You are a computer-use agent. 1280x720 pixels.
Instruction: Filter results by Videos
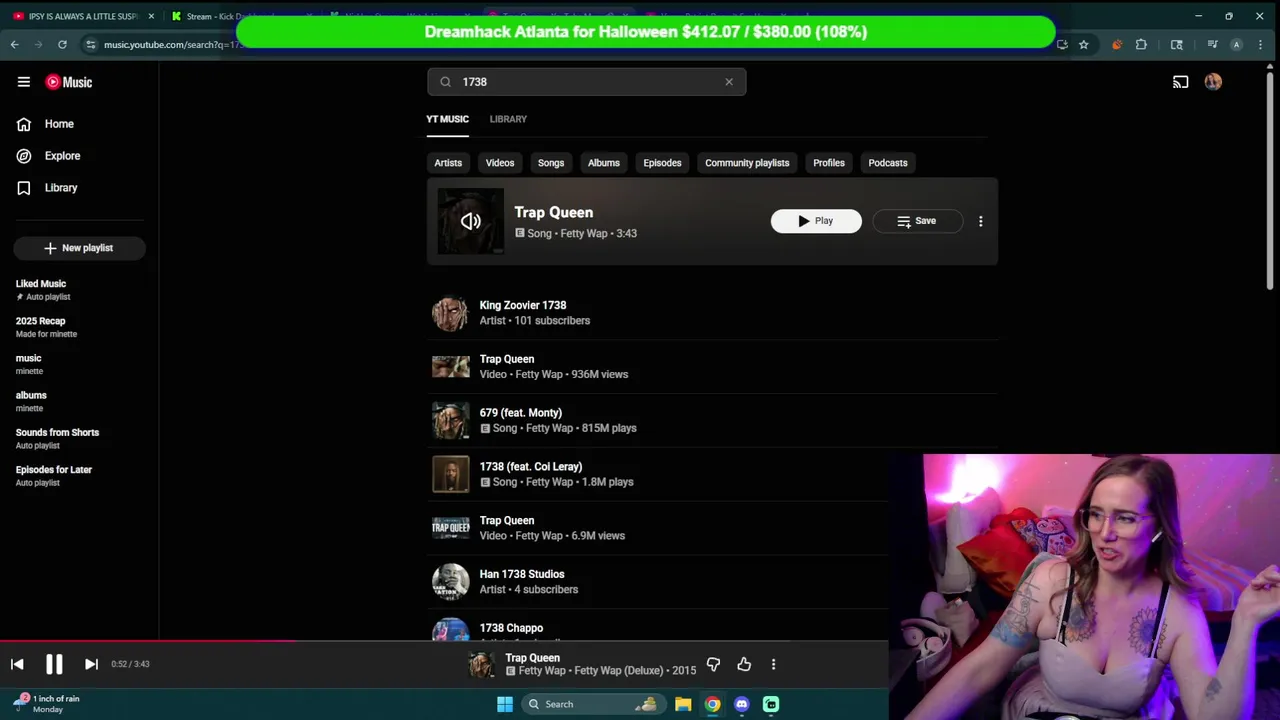click(500, 163)
